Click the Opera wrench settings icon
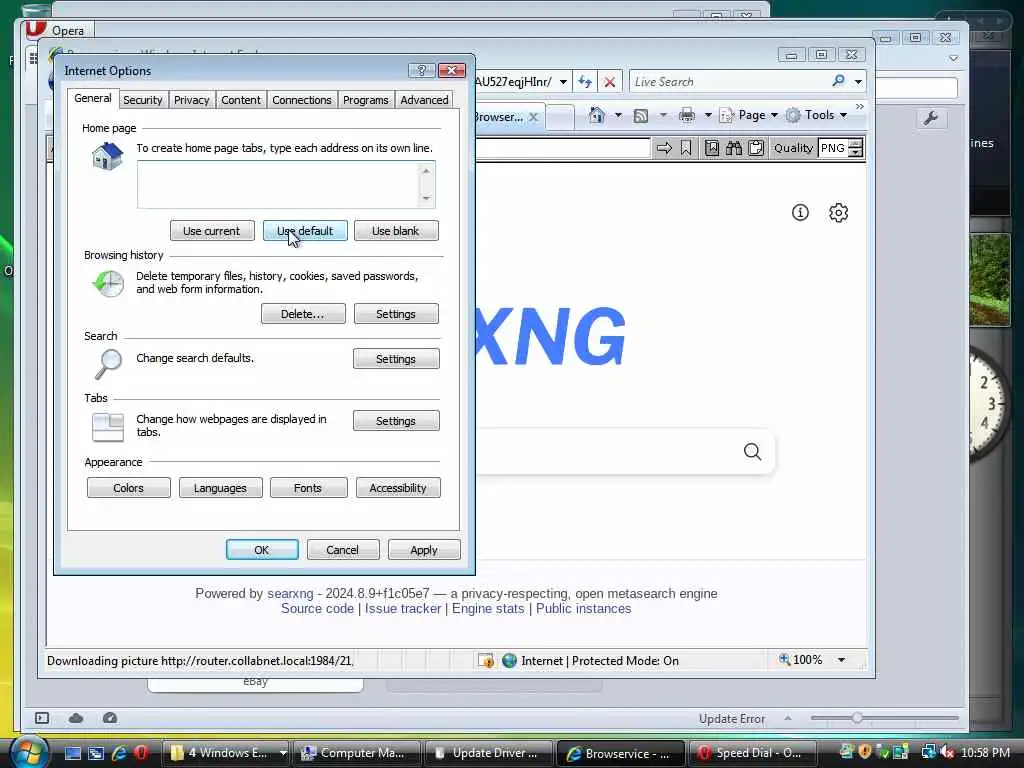The image size is (1024, 768). (931, 118)
